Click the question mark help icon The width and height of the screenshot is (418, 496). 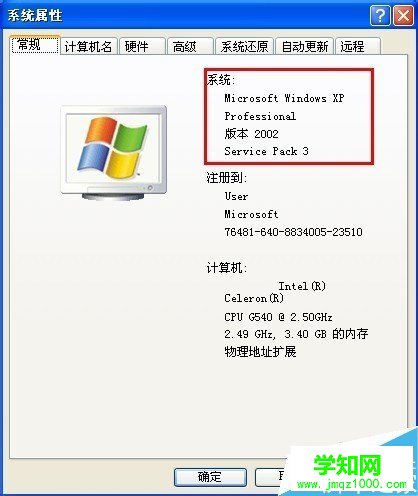click(x=380, y=15)
